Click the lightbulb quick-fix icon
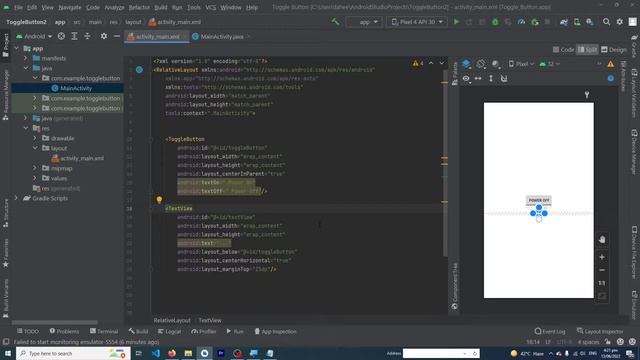The height and width of the screenshot is (360, 640). (x=159, y=200)
